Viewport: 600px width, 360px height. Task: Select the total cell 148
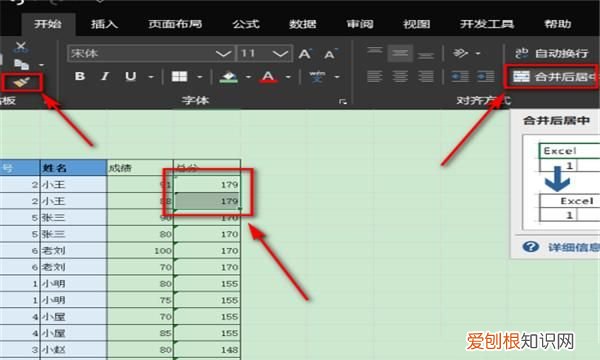pos(207,350)
